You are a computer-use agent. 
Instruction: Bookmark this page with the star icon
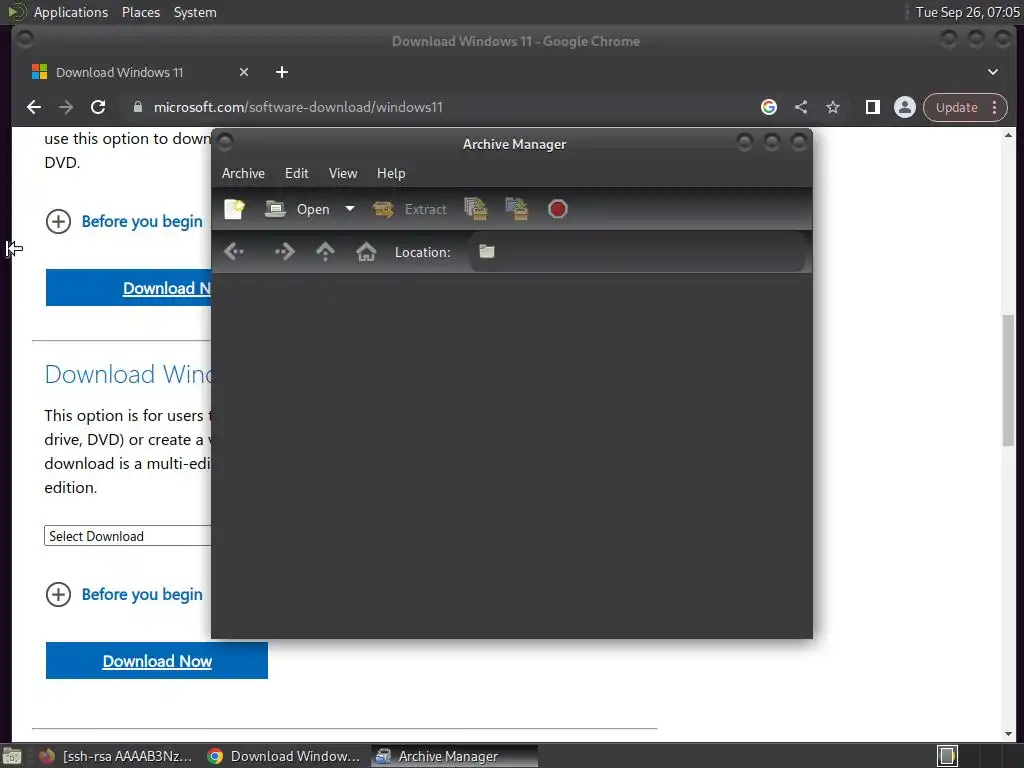click(833, 107)
